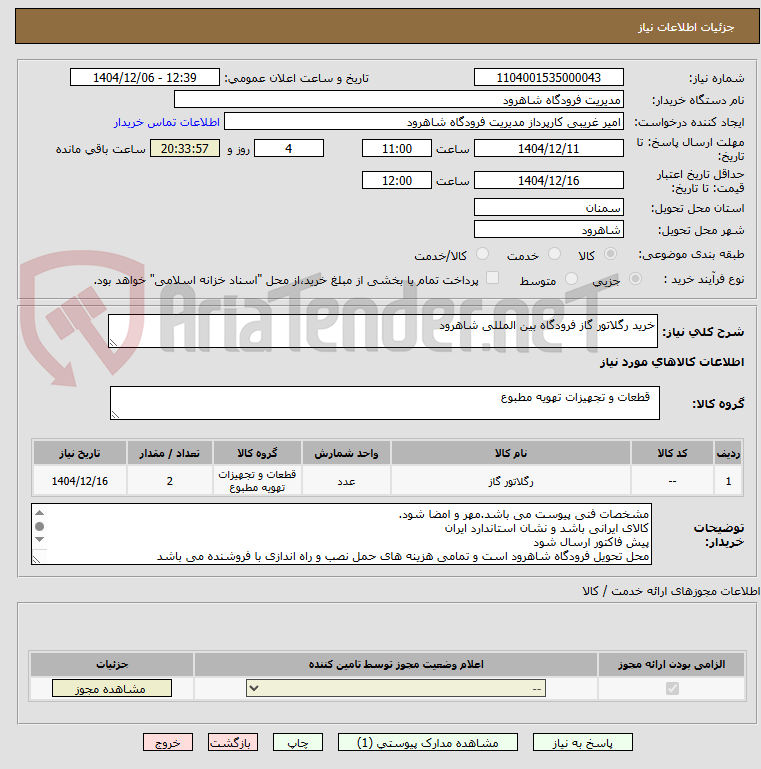The width and height of the screenshot is (761, 769).
Task: Click the نام کالا column header
Action: (x=510, y=453)
